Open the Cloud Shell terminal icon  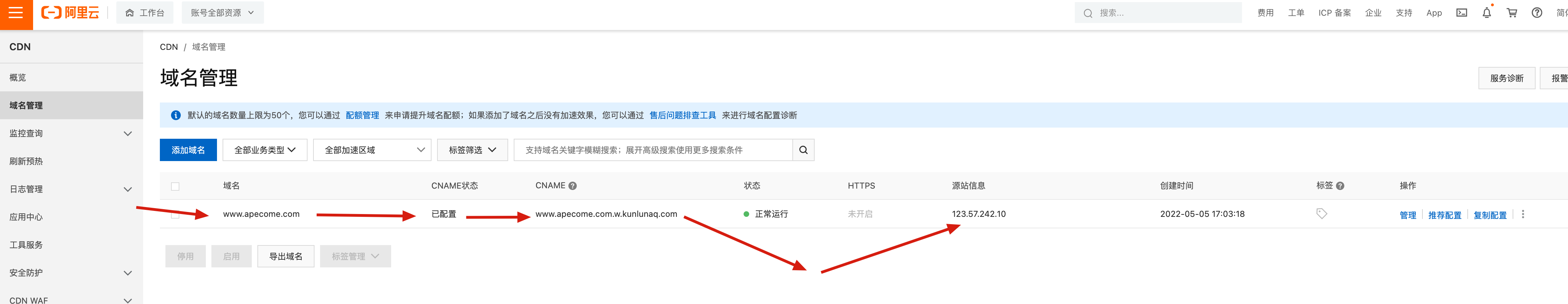click(1461, 13)
